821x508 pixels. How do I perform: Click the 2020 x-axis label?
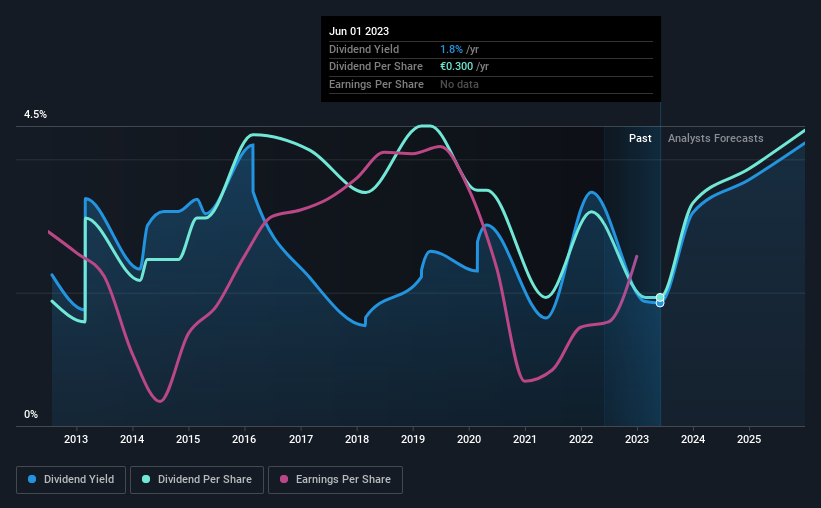click(469, 439)
